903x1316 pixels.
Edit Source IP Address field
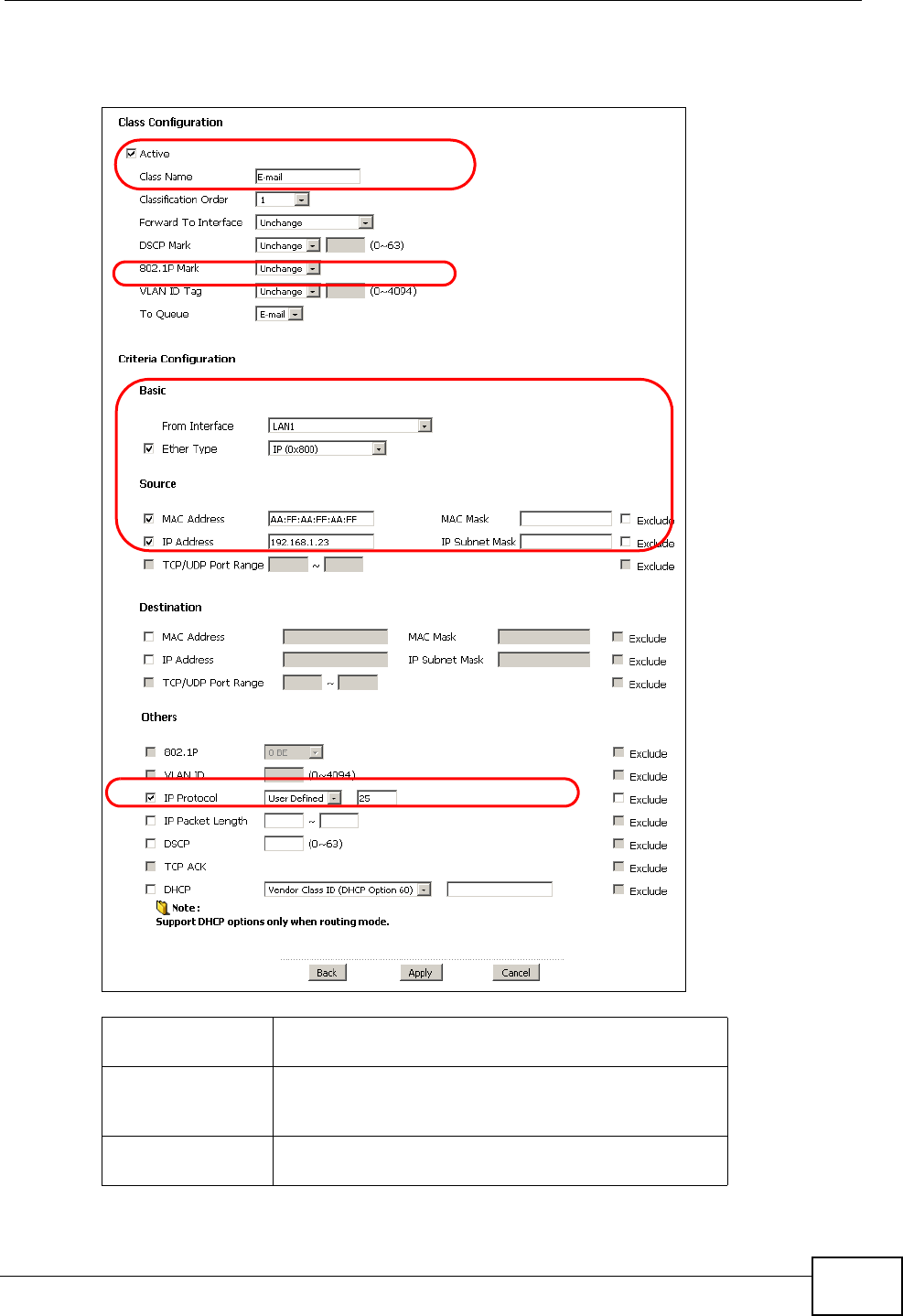[x=321, y=542]
